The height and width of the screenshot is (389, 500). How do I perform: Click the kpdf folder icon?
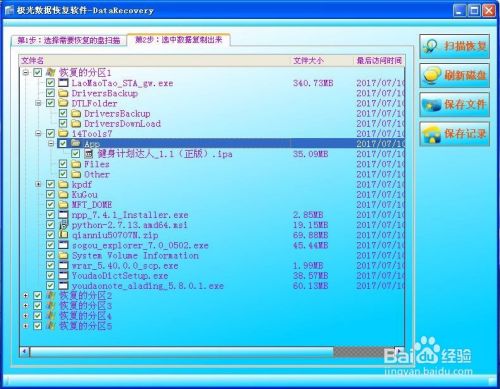click(x=63, y=184)
